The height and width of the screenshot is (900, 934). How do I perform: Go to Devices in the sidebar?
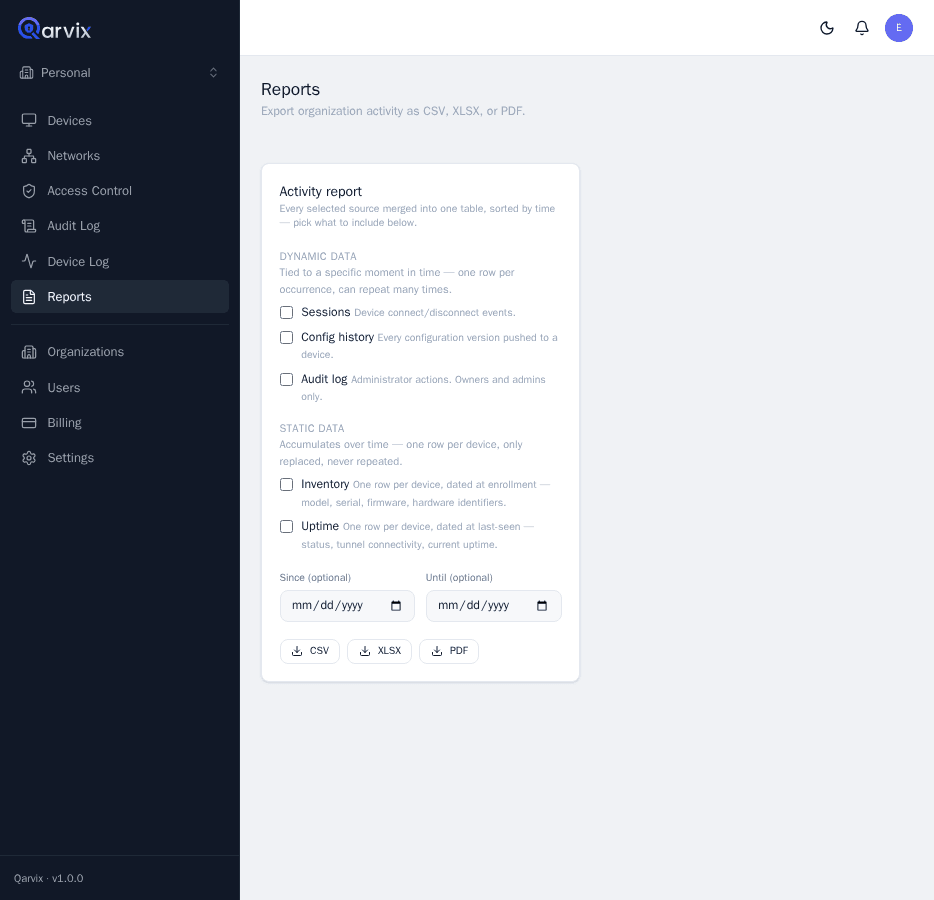coord(120,120)
